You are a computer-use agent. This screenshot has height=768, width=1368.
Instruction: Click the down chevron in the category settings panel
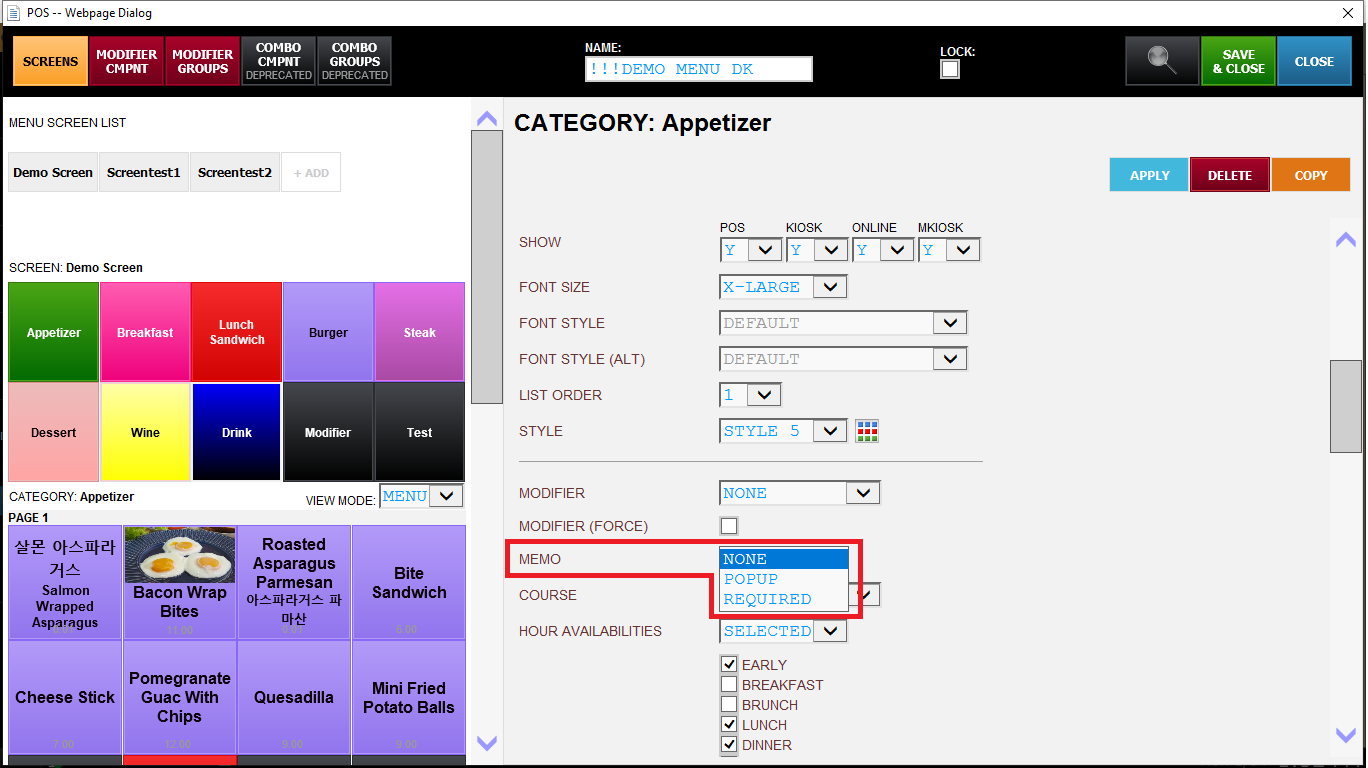(1346, 735)
